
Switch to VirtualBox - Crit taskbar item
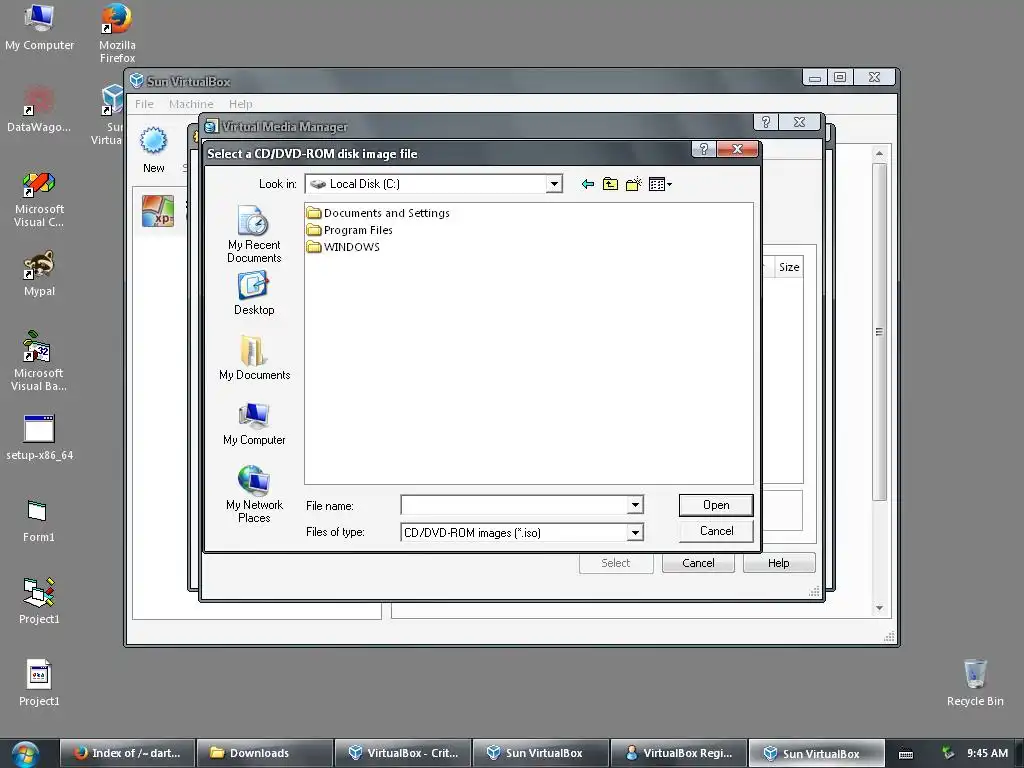(402, 753)
